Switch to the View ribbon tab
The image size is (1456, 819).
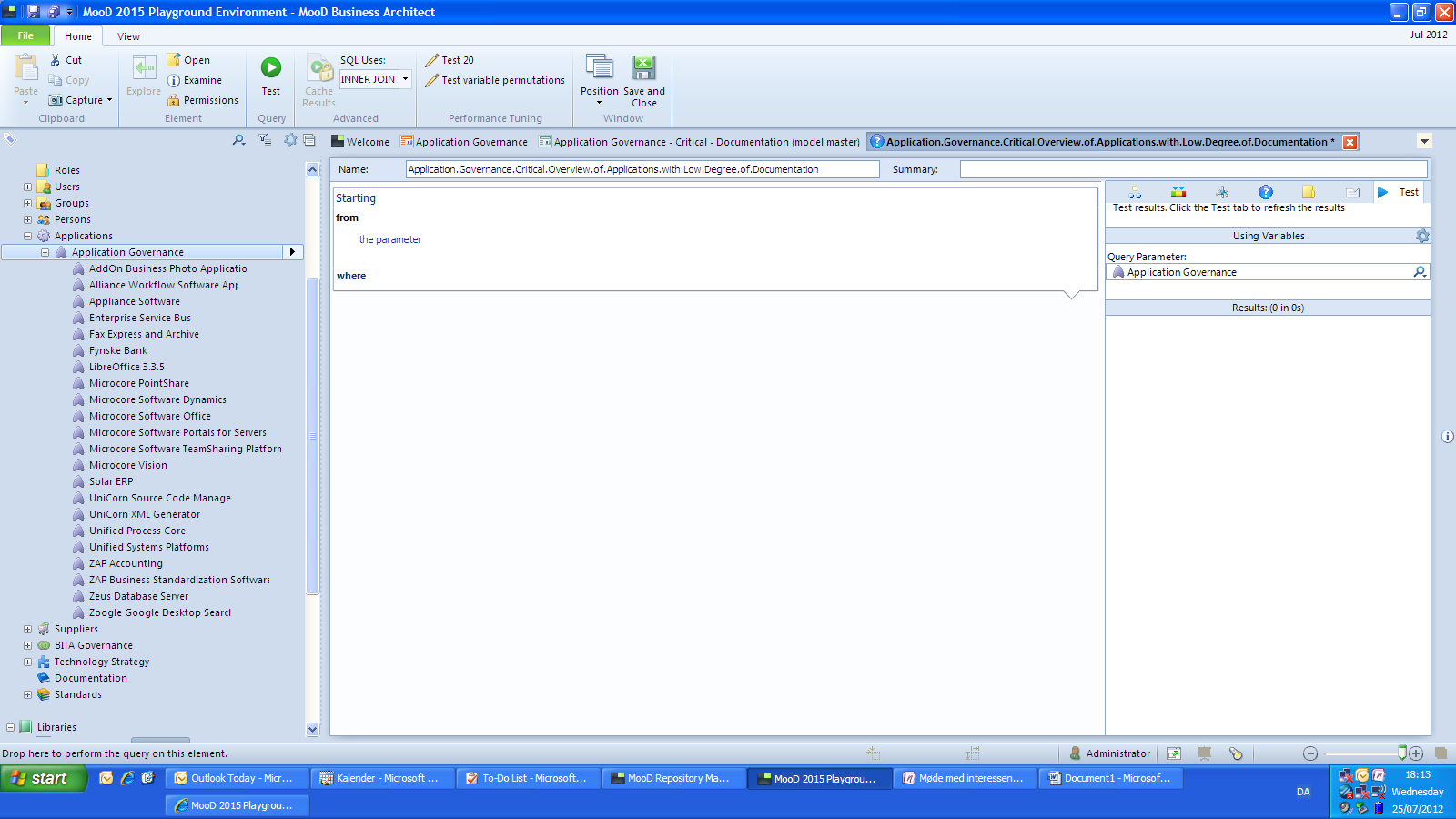tap(128, 36)
